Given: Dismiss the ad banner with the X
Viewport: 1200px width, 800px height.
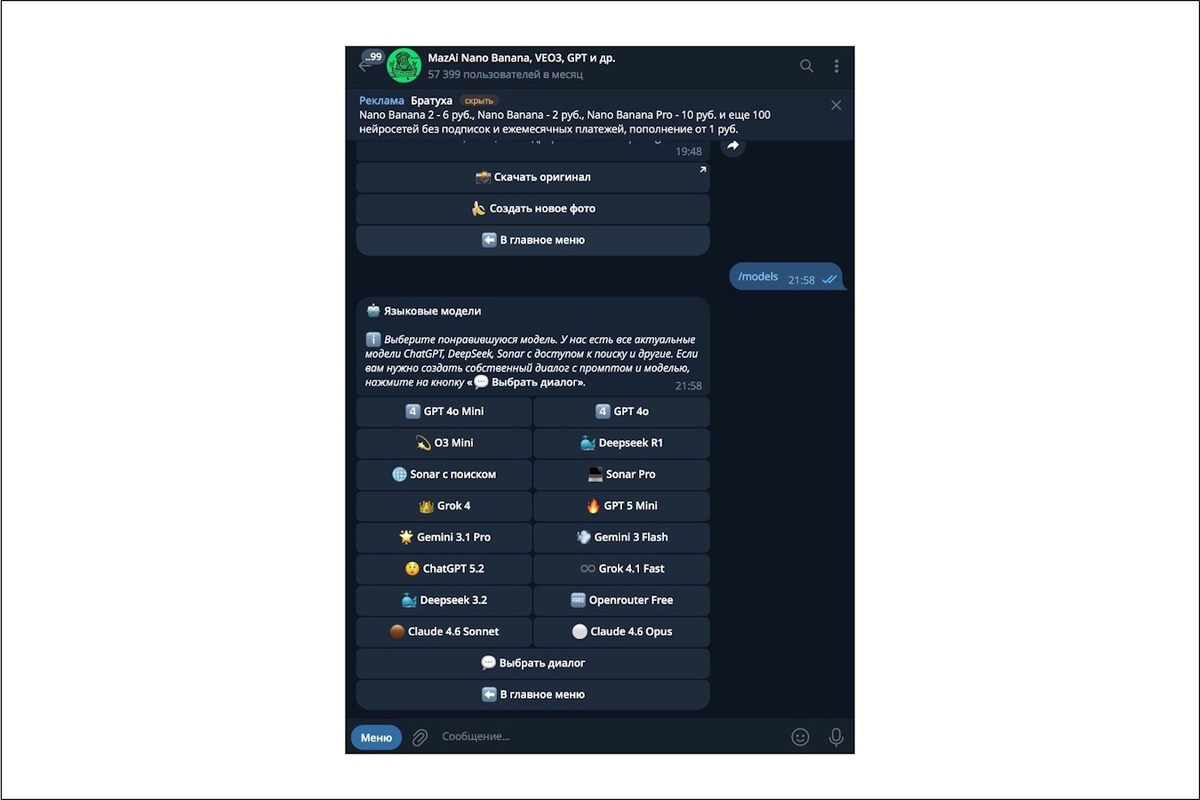Looking at the screenshot, I should [x=836, y=105].
